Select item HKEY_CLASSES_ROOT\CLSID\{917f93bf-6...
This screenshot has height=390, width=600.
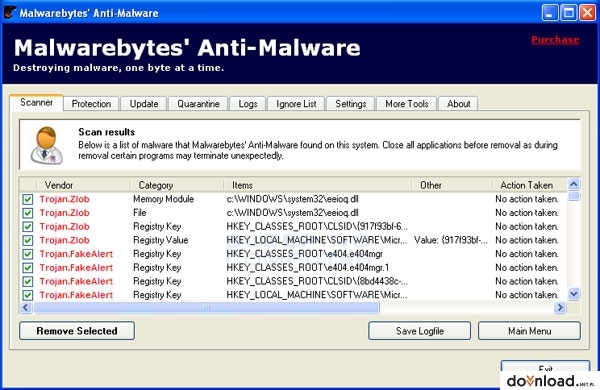317,227
